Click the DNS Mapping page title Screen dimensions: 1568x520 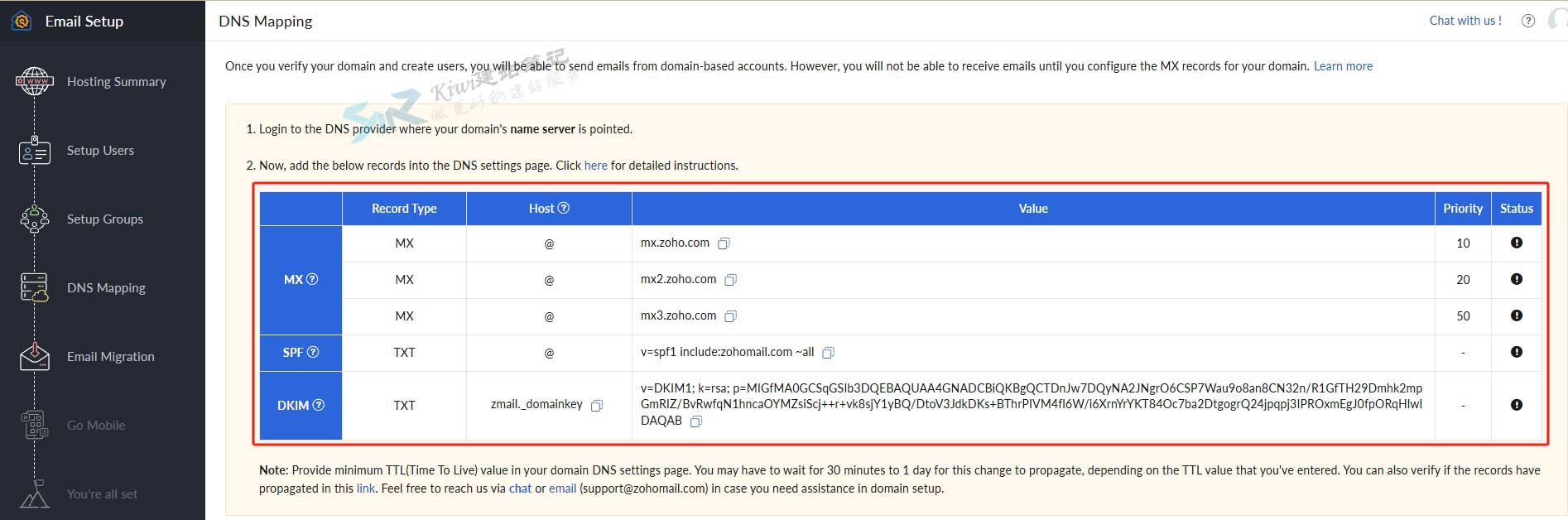[266, 22]
